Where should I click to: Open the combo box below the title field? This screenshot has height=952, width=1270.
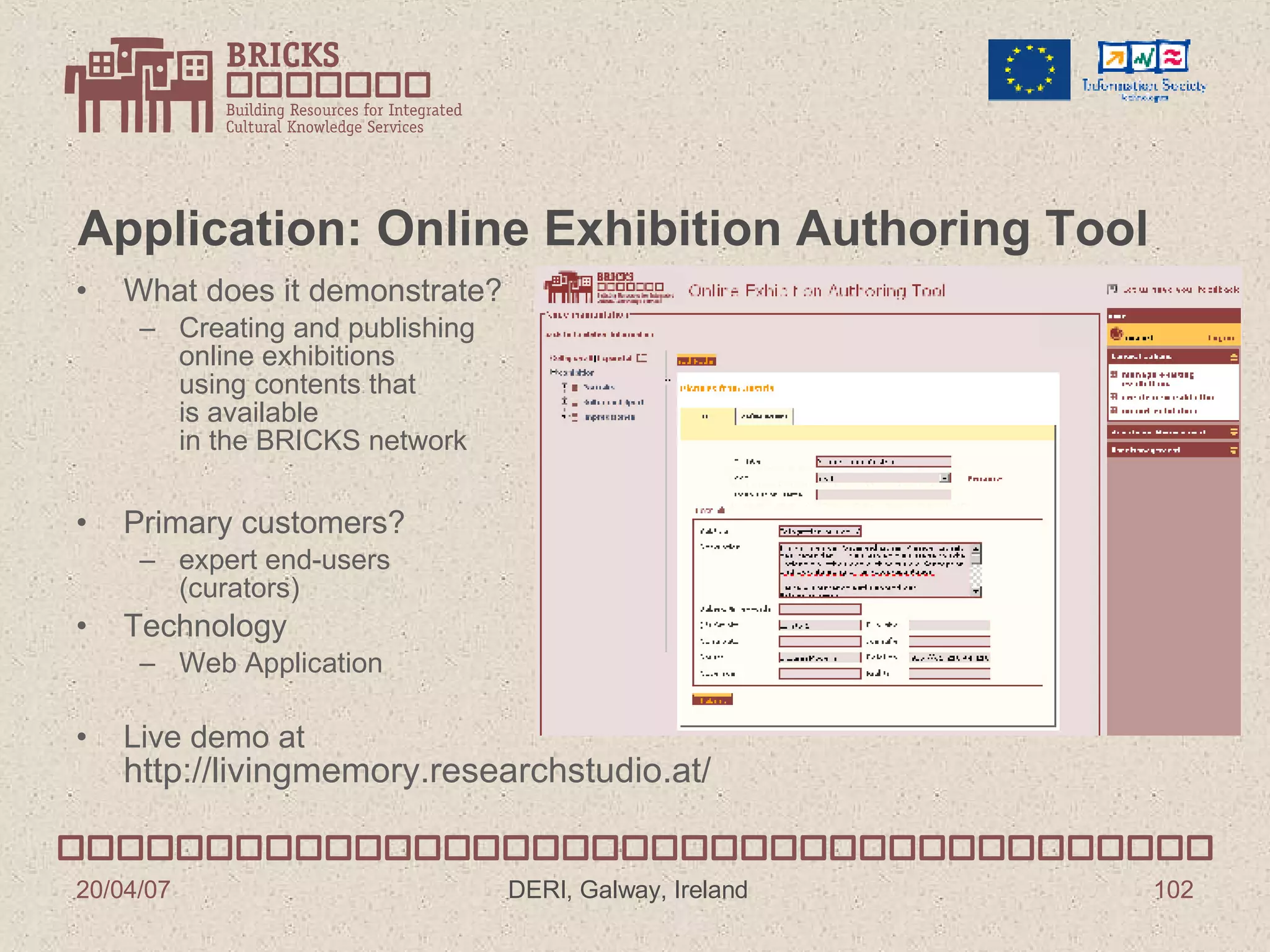tap(883, 478)
